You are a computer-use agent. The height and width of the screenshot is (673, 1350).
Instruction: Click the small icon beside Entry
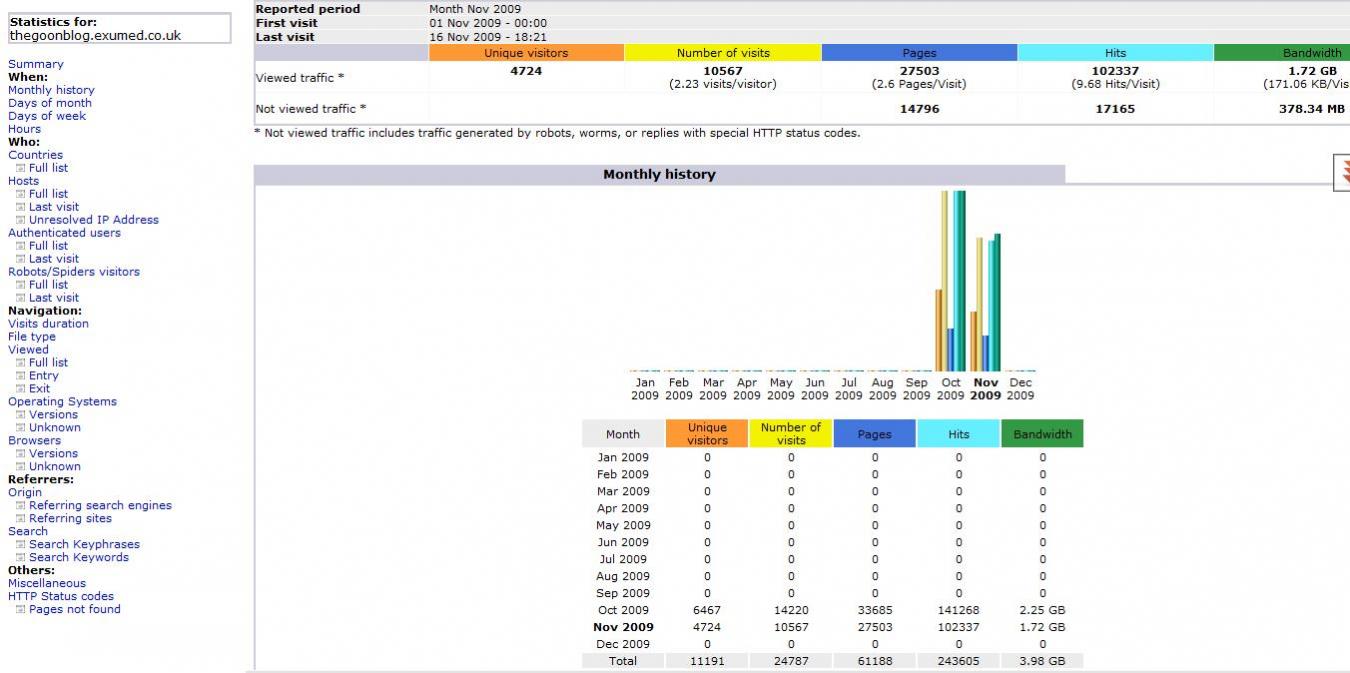(x=20, y=376)
